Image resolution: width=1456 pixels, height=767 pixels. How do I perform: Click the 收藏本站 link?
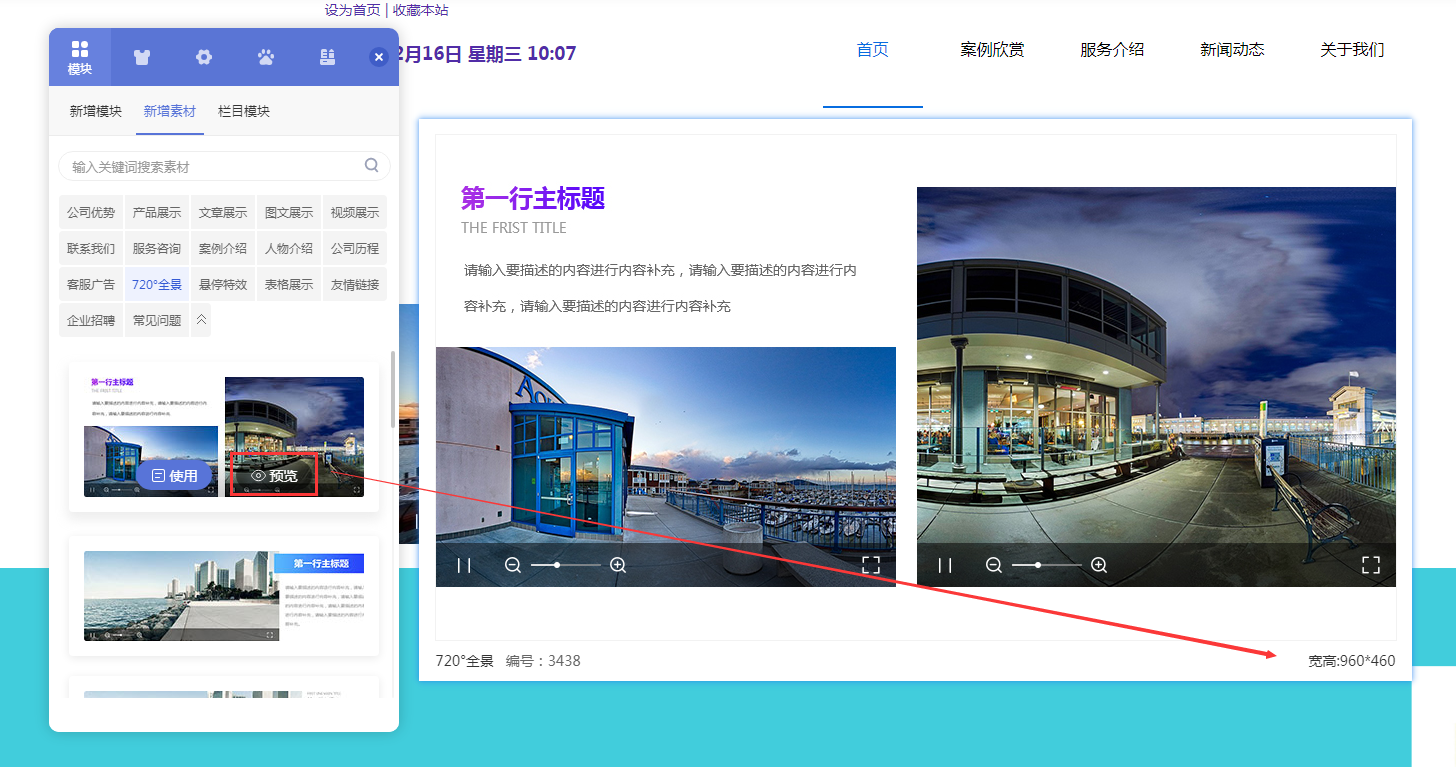tap(420, 10)
